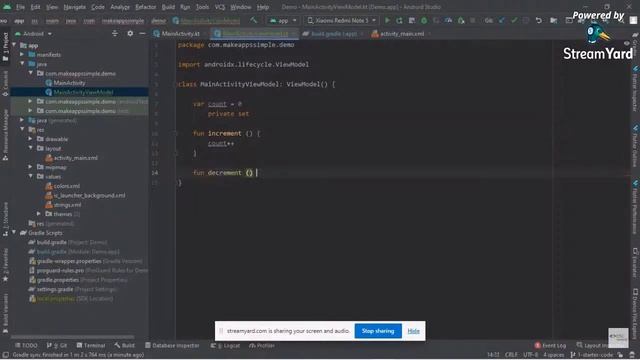Screen dimensions: 640x360
Task: Click the Apply Changes and Restart icon
Action: pos(399,20)
